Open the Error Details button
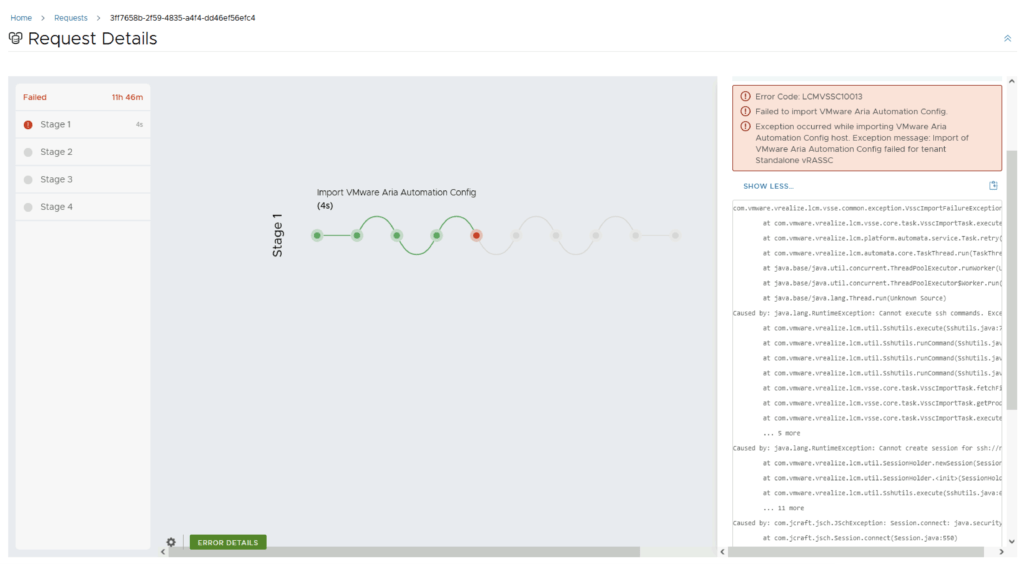 click(228, 542)
